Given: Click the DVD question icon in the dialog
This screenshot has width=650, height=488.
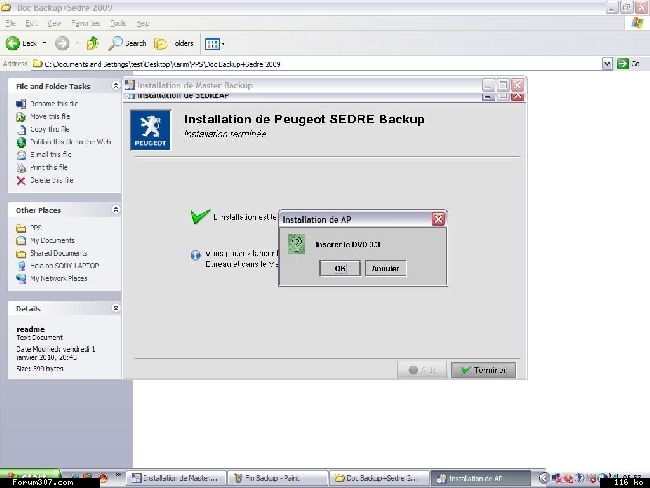Looking at the screenshot, I should (296, 244).
